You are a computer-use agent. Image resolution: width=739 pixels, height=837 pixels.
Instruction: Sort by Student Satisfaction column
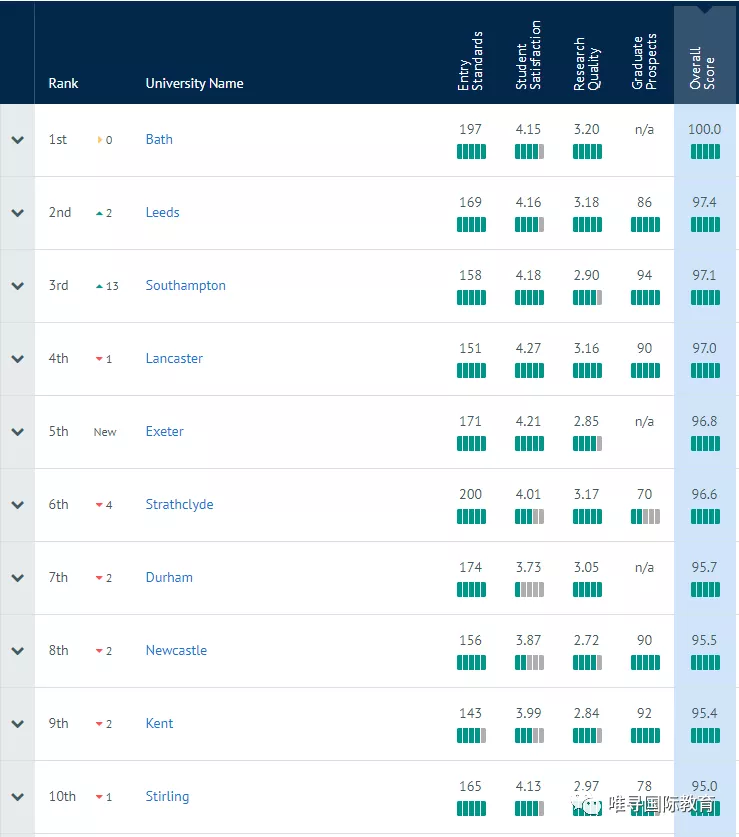pos(528,55)
